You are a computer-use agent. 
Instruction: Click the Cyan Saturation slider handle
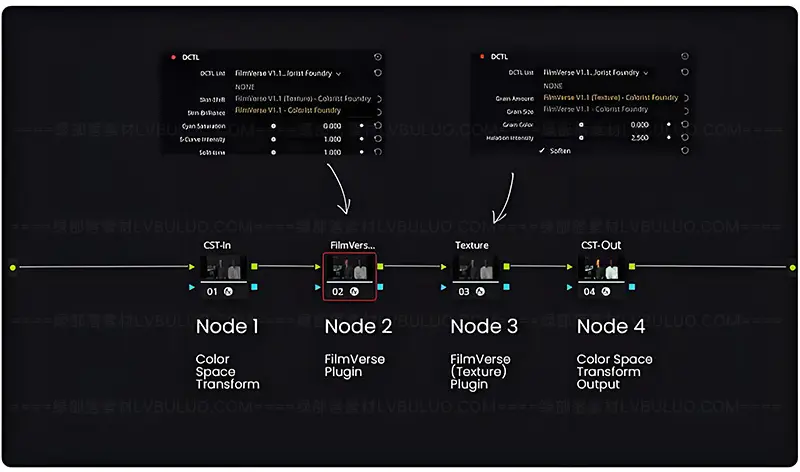tap(273, 126)
